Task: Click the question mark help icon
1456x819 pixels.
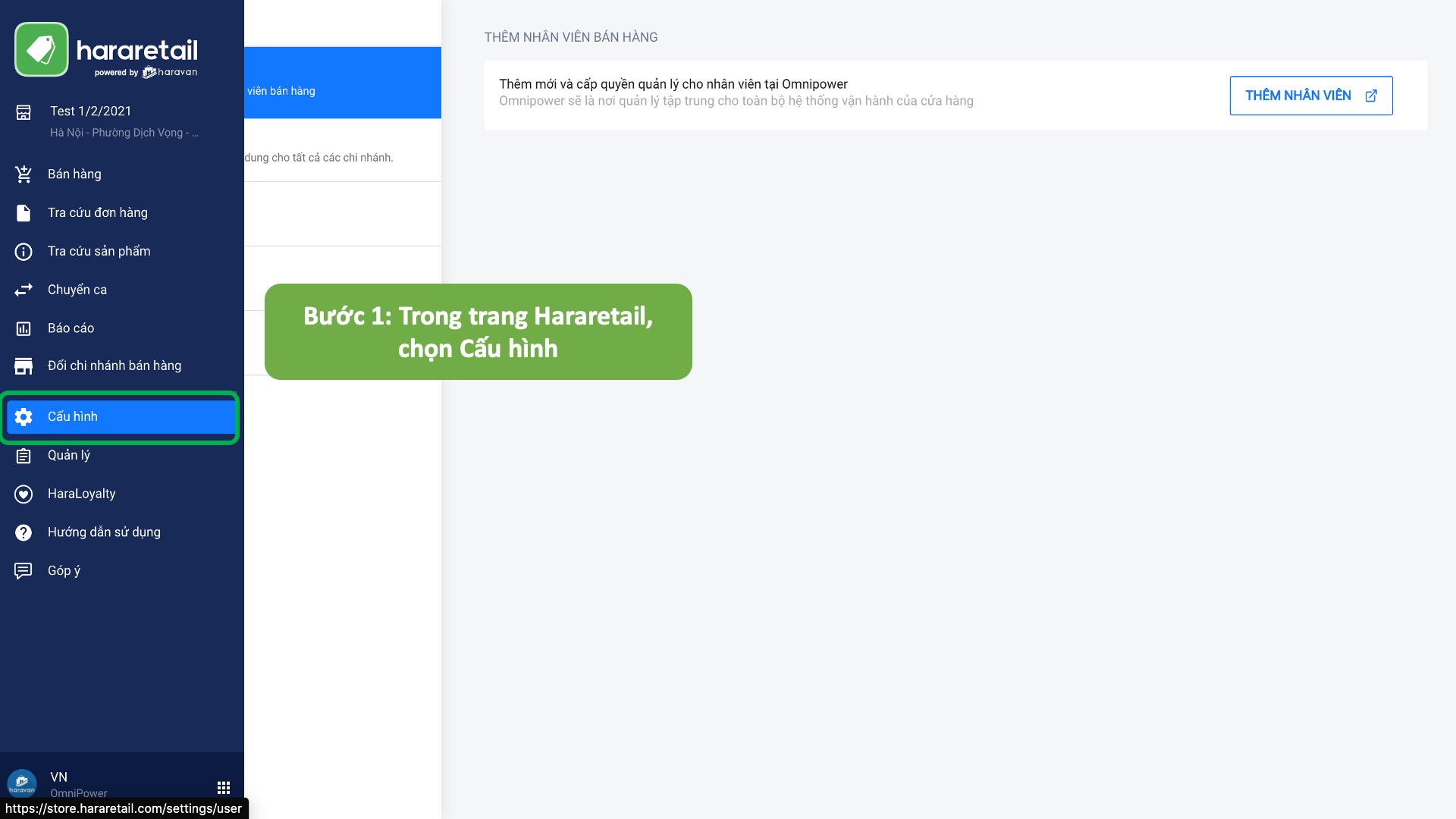Action: click(24, 532)
